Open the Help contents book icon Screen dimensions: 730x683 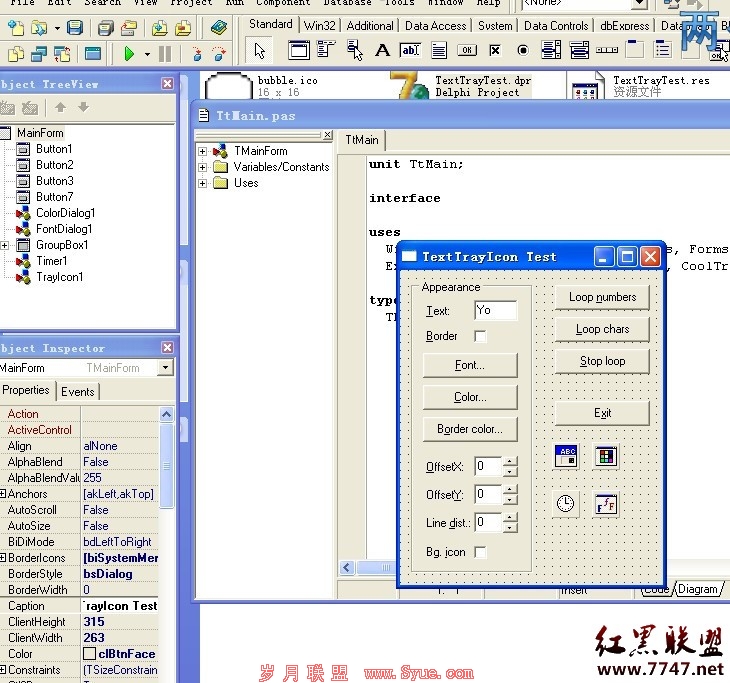218,27
